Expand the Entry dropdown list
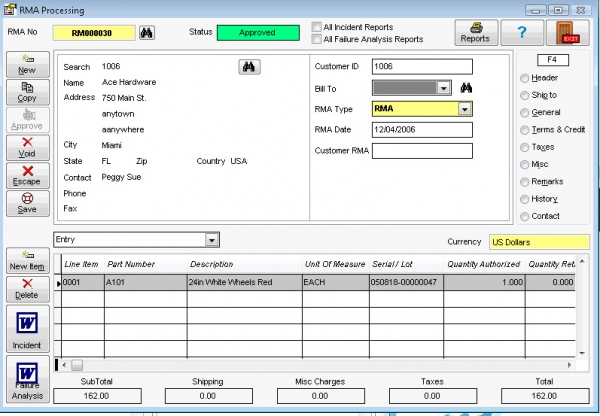 [x=211, y=240]
